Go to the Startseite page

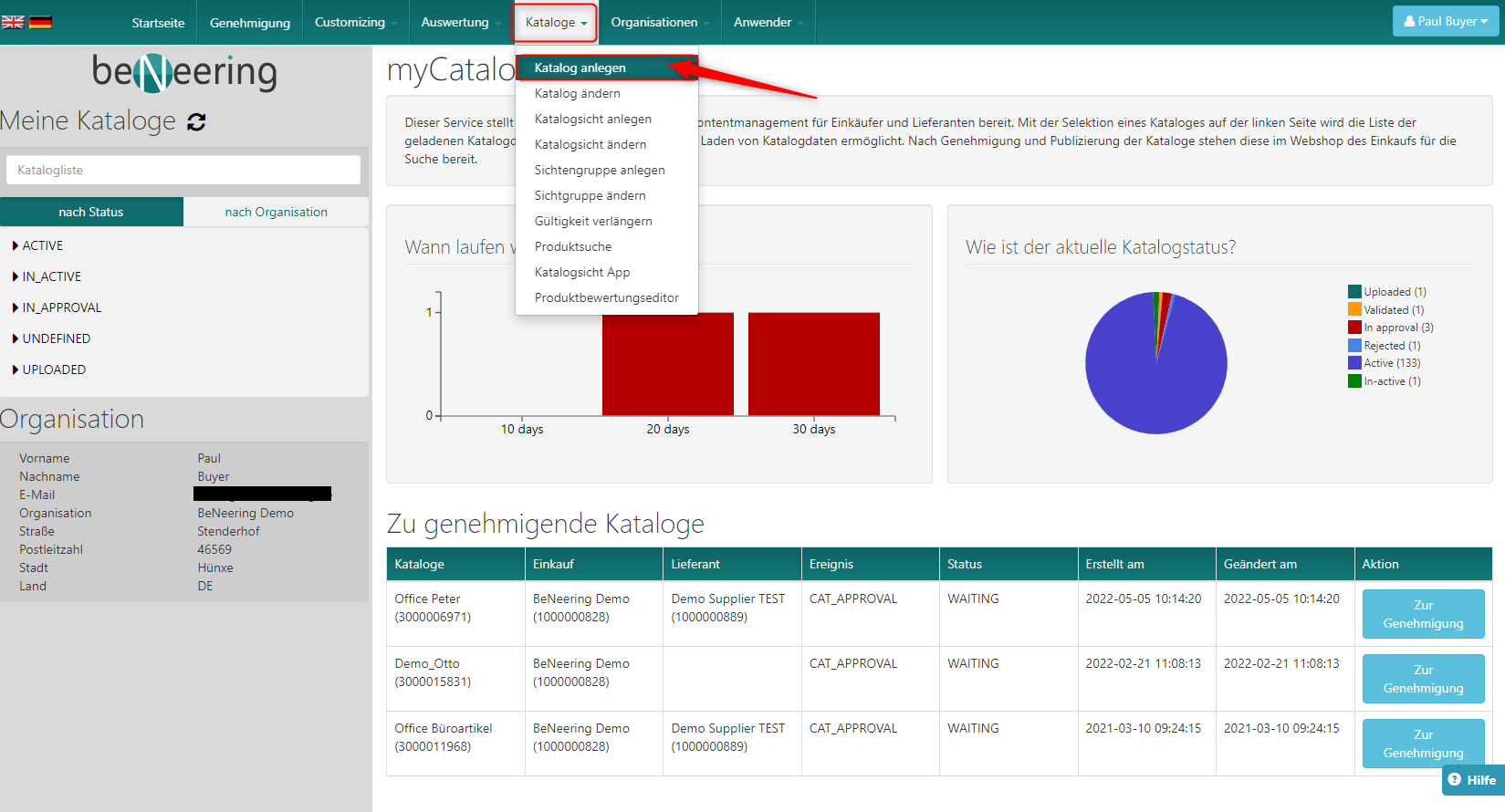click(x=158, y=22)
